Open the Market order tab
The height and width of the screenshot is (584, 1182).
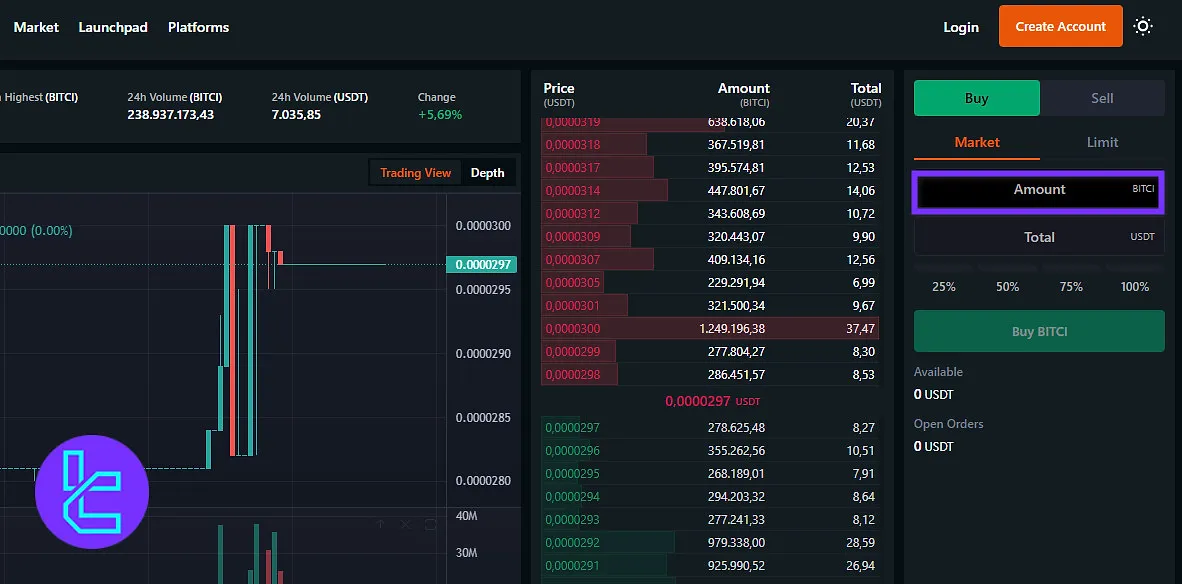(x=976, y=142)
